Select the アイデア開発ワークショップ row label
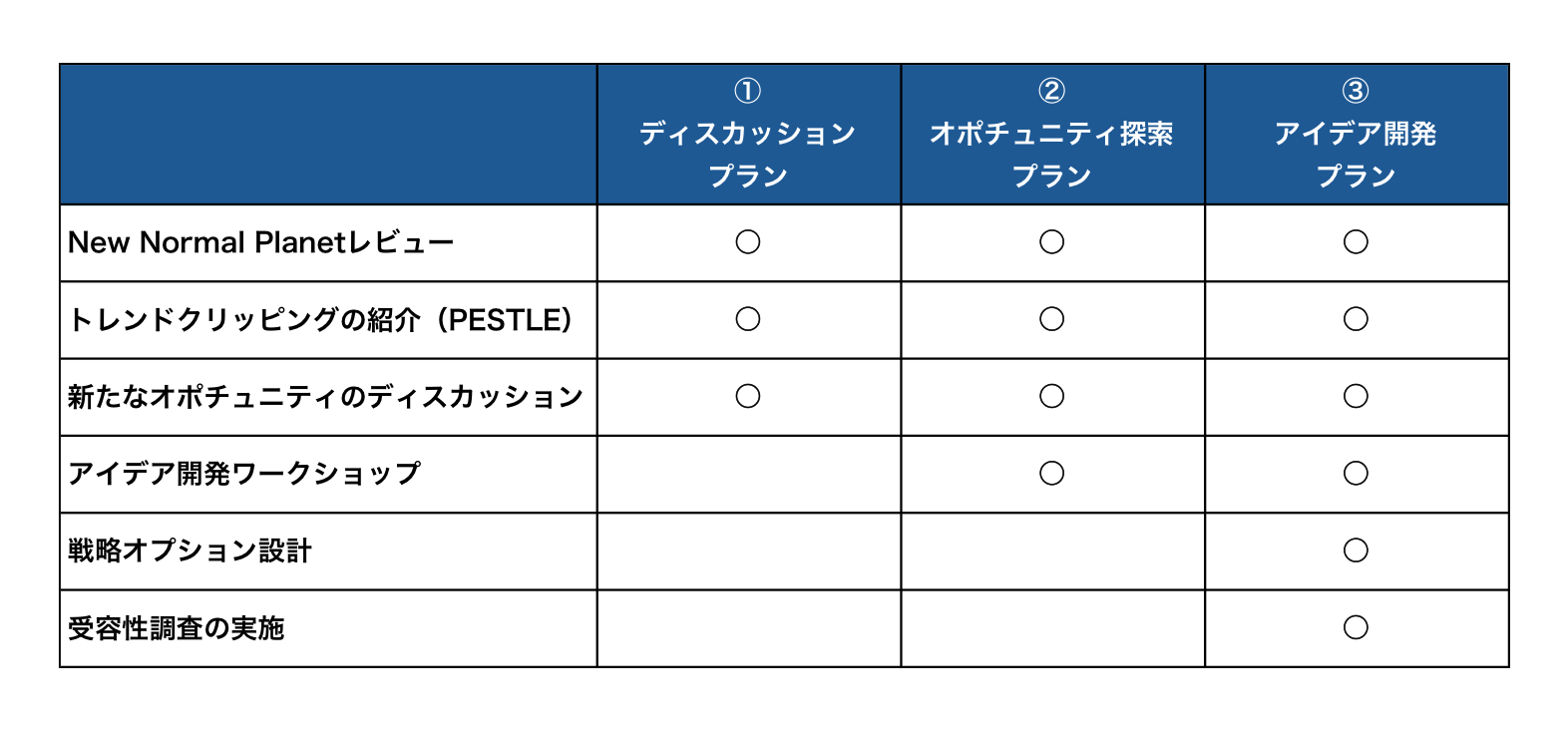This screenshot has height=731, width=1568. click(x=244, y=474)
